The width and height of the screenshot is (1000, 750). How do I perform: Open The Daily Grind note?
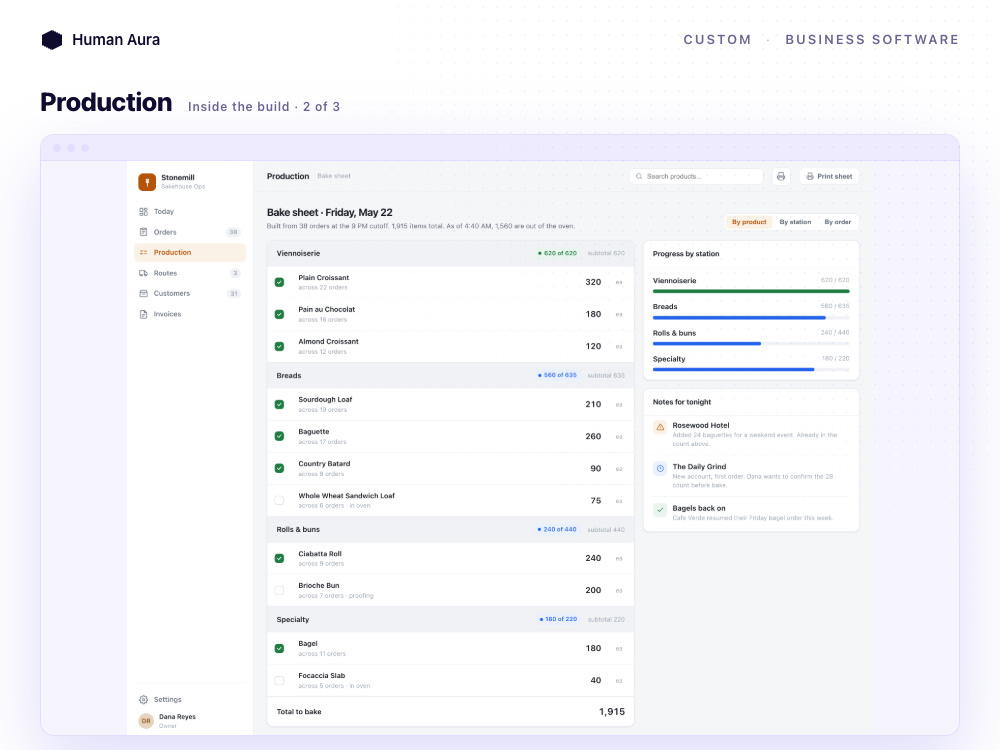tap(751, 476)
